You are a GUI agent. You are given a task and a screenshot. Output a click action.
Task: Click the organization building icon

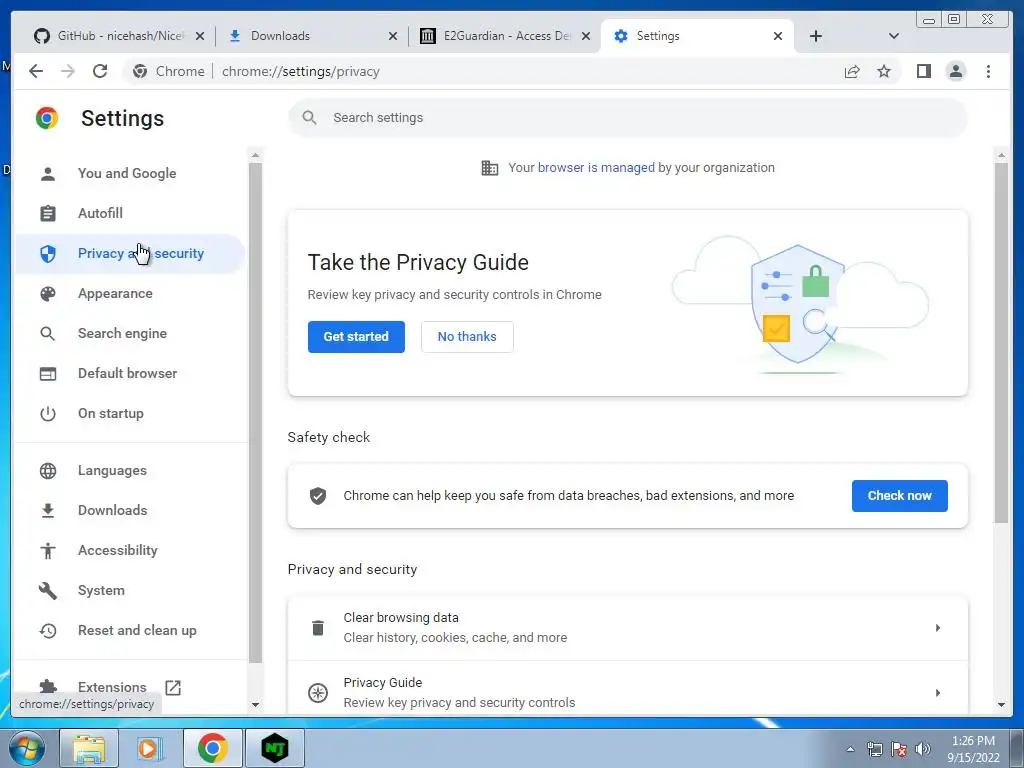point(490,168)
